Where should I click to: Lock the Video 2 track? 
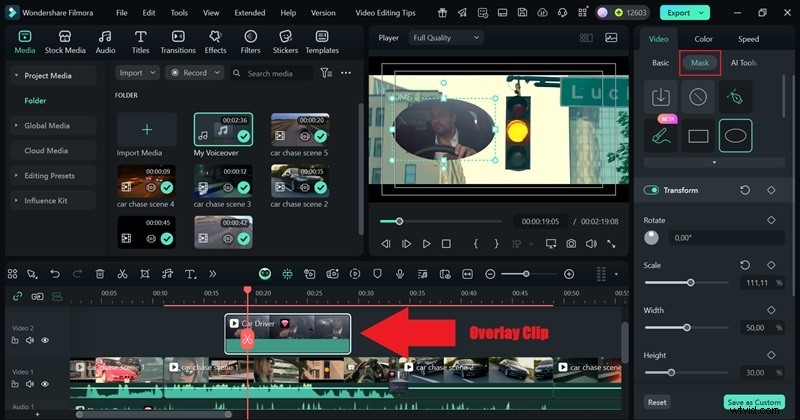[15, 340]
